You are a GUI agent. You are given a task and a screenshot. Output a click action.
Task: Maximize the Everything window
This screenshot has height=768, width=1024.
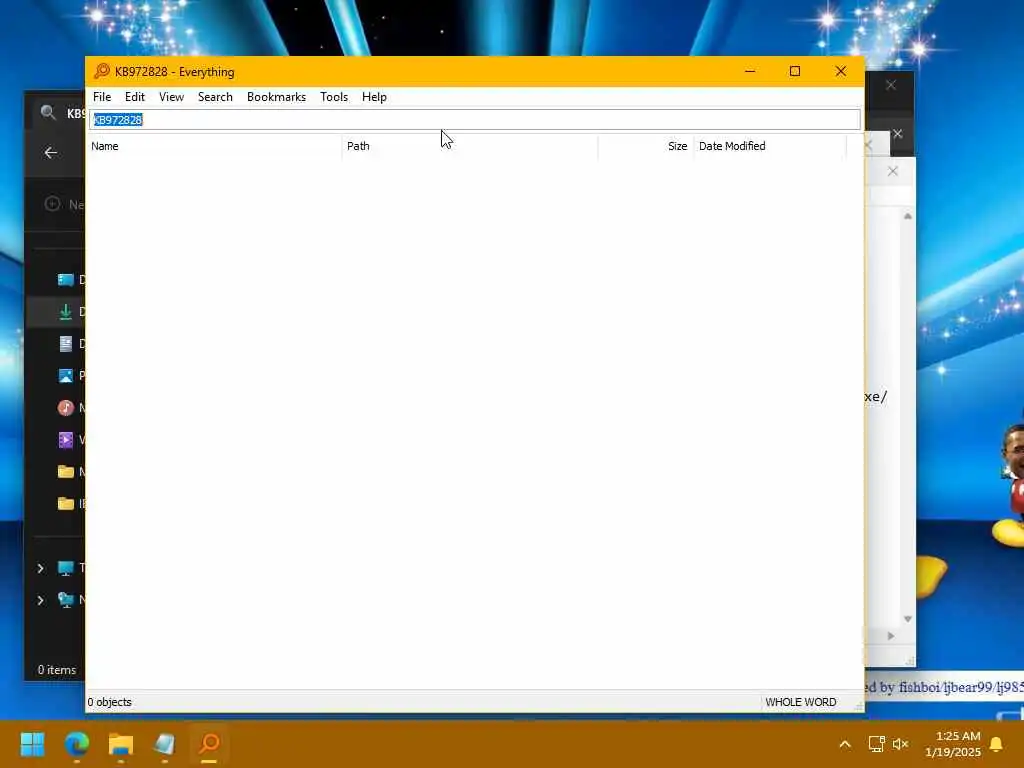click(795, 71)
